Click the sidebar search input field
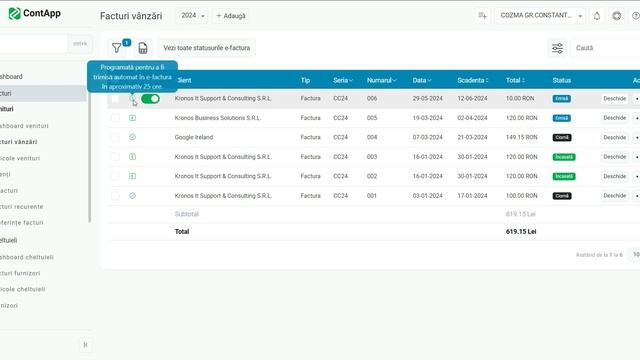Screen dimensions: 640x360 [33, 44]
